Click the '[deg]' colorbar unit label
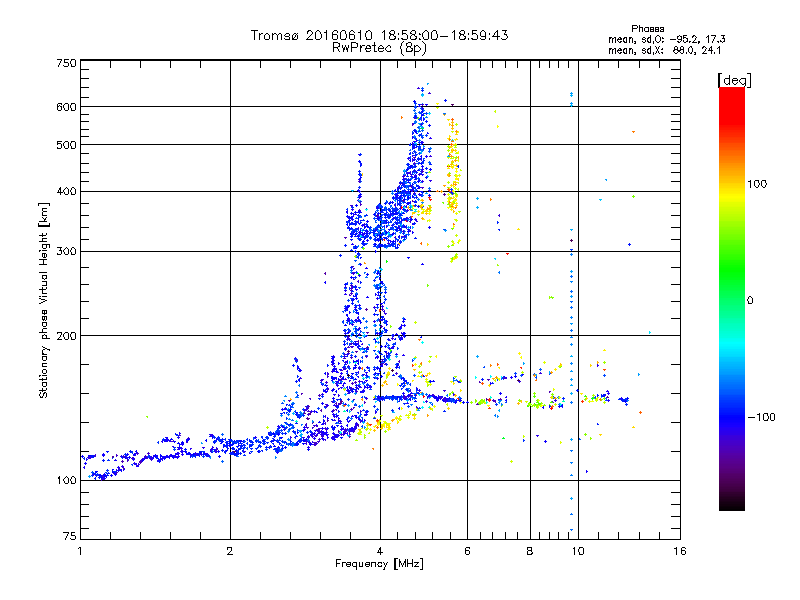Image resolution: width=800 pixels, height=600 pixels. click(x=734, y=80)
